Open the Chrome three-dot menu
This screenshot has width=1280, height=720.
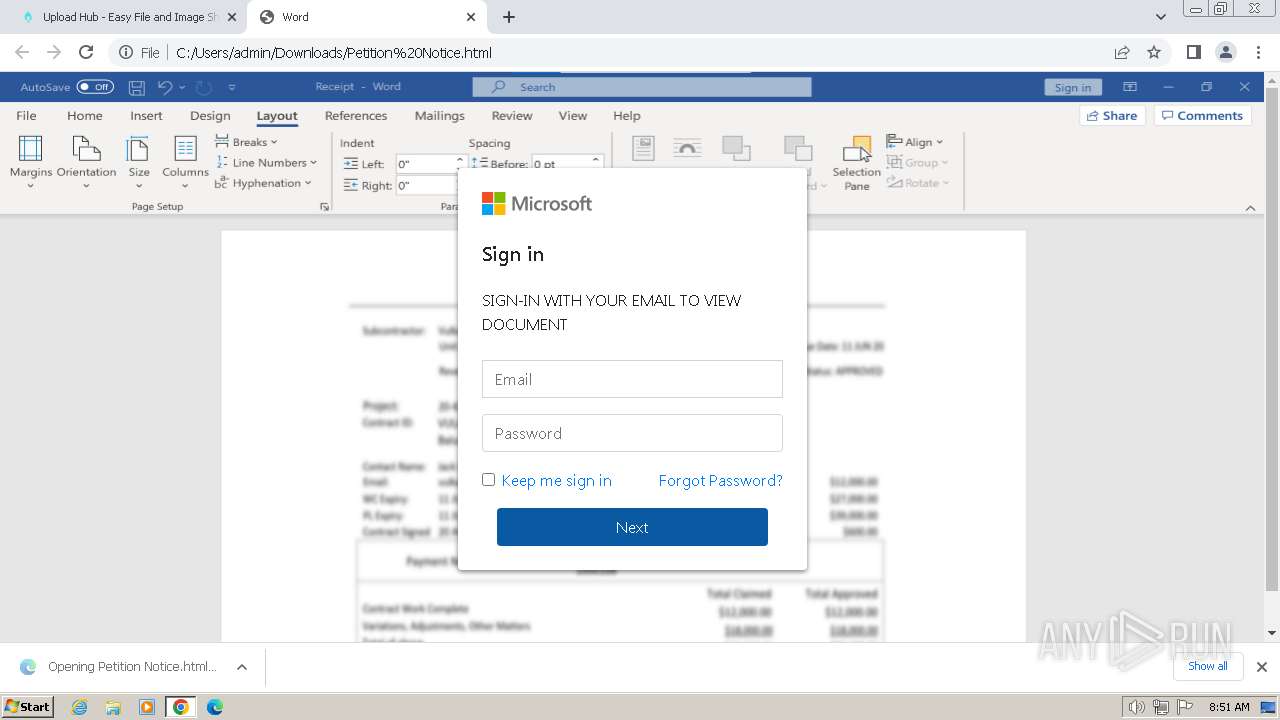tap(1257, 52)
